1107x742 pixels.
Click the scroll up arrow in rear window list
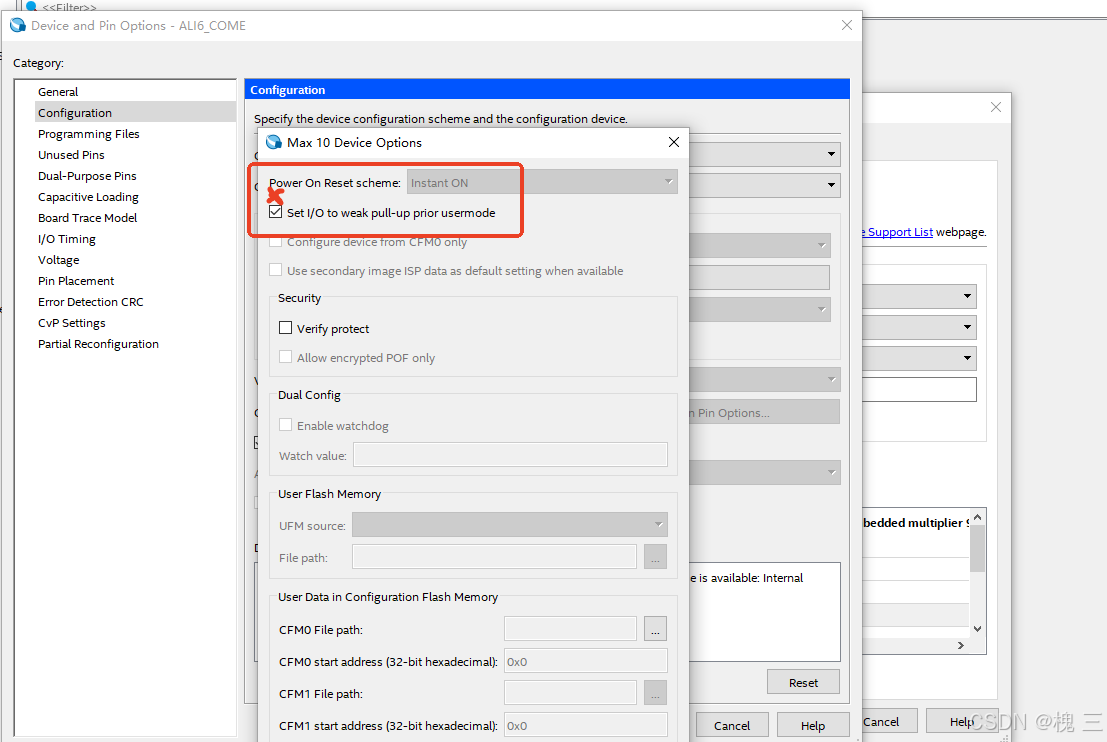977,517
